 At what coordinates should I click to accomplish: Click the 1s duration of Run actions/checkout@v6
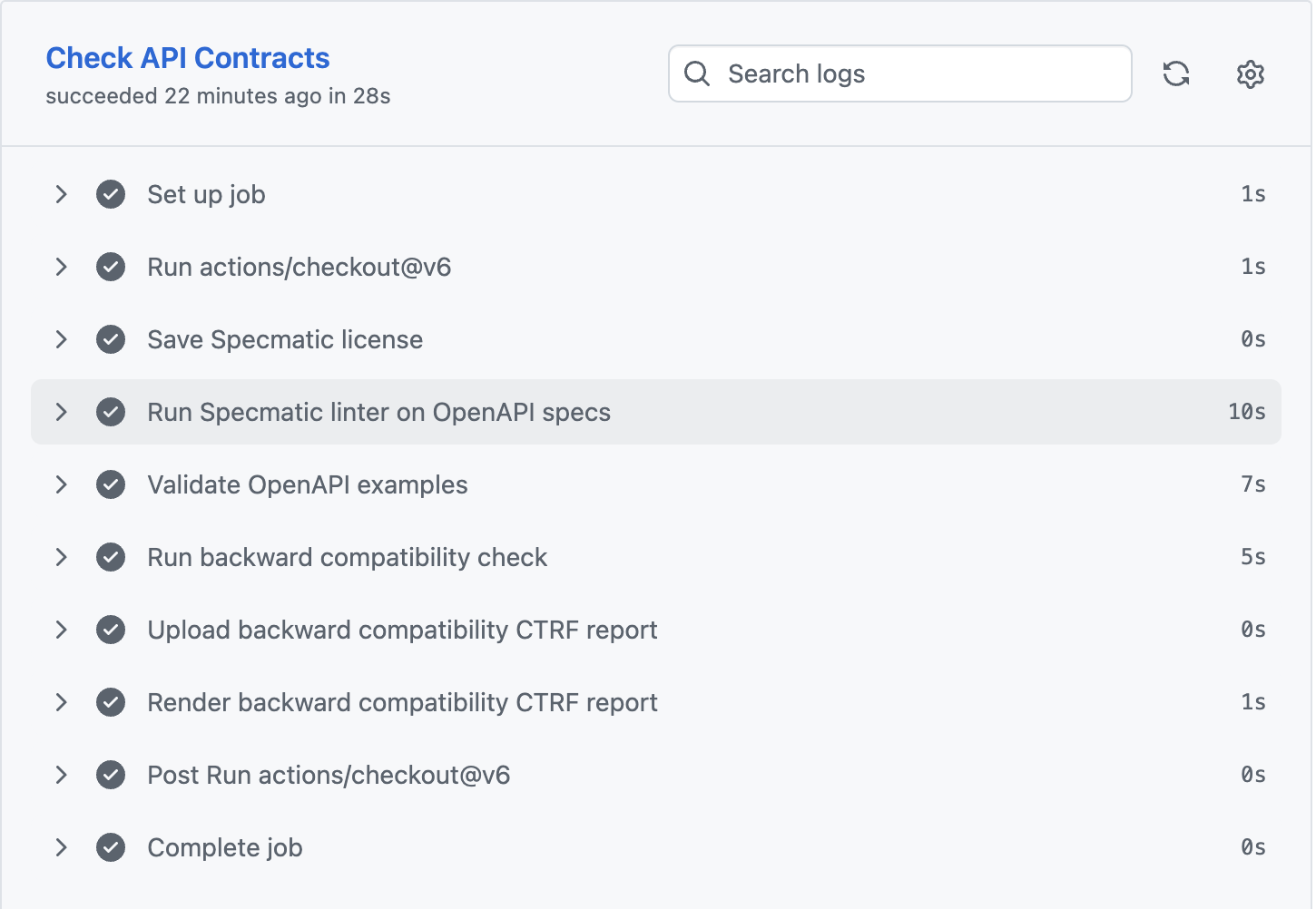tap(1253, 267)
